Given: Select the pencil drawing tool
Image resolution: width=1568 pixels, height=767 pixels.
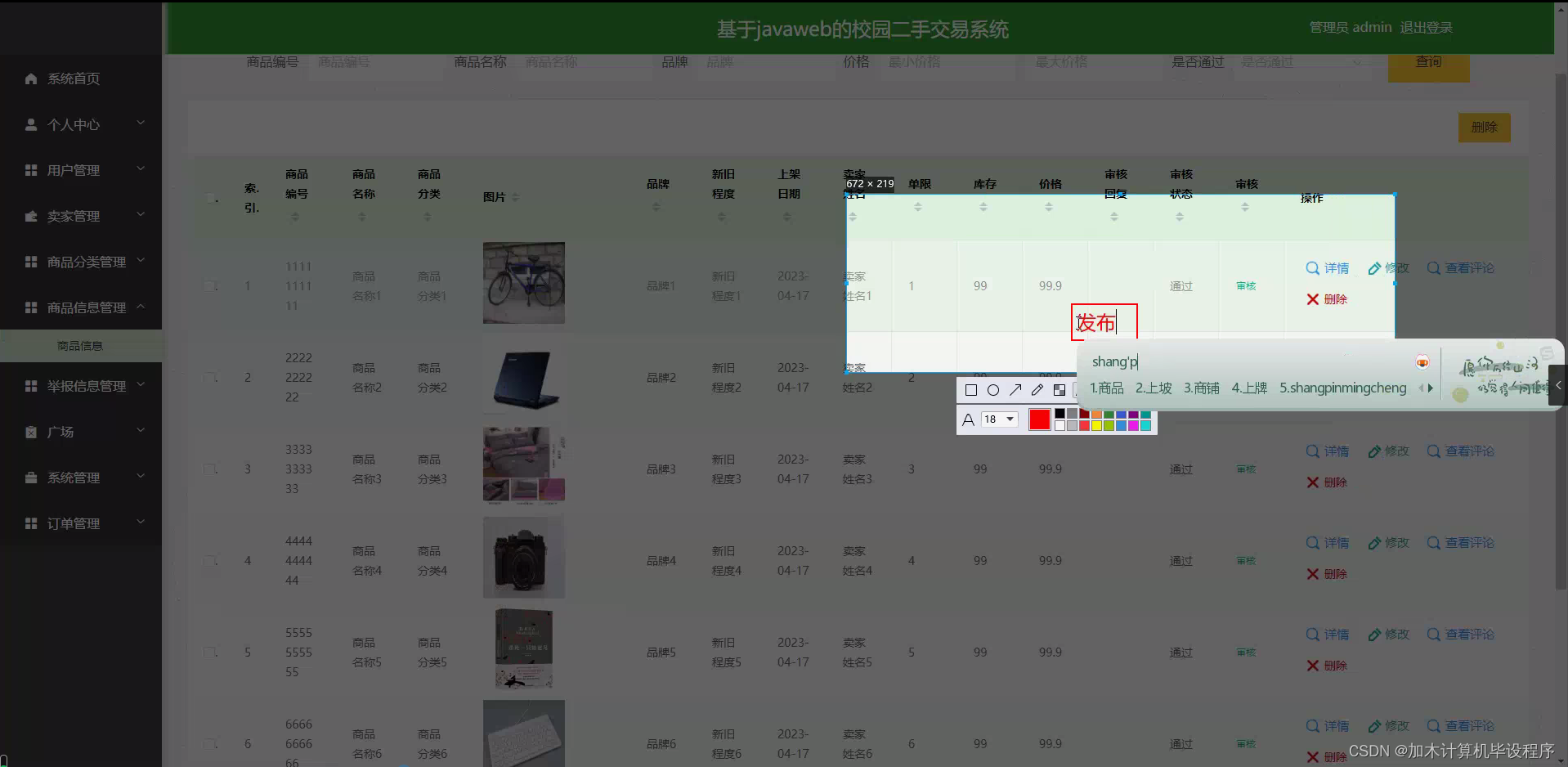Looking at the screenshot, I should pyautogui.click(x=1037, y=390).
